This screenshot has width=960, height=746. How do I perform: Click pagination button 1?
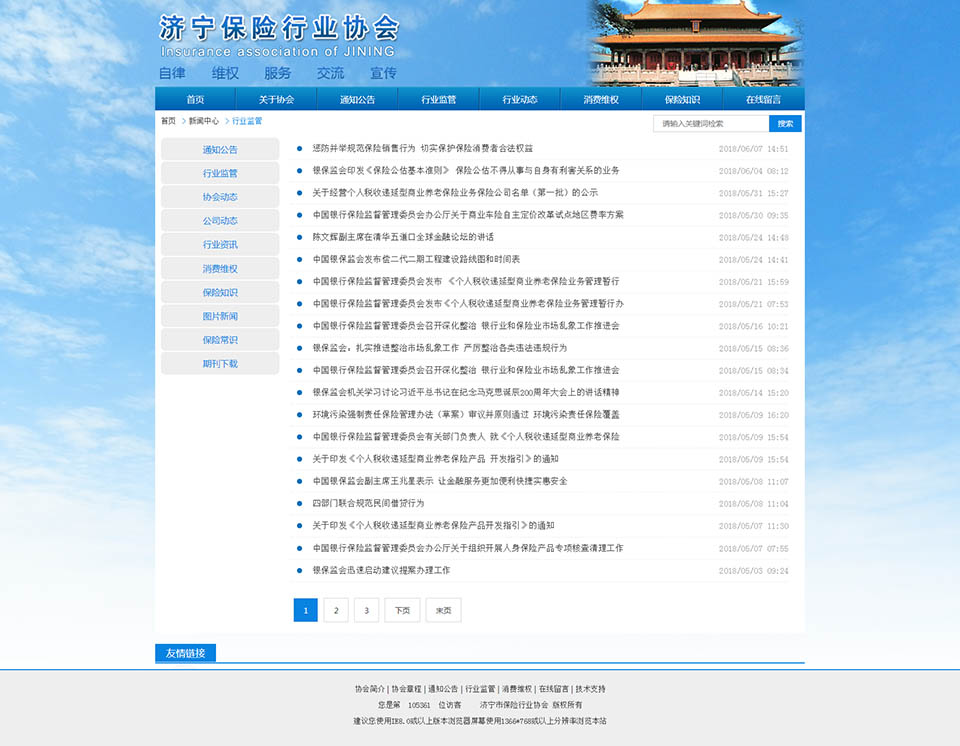pos(306,610)
